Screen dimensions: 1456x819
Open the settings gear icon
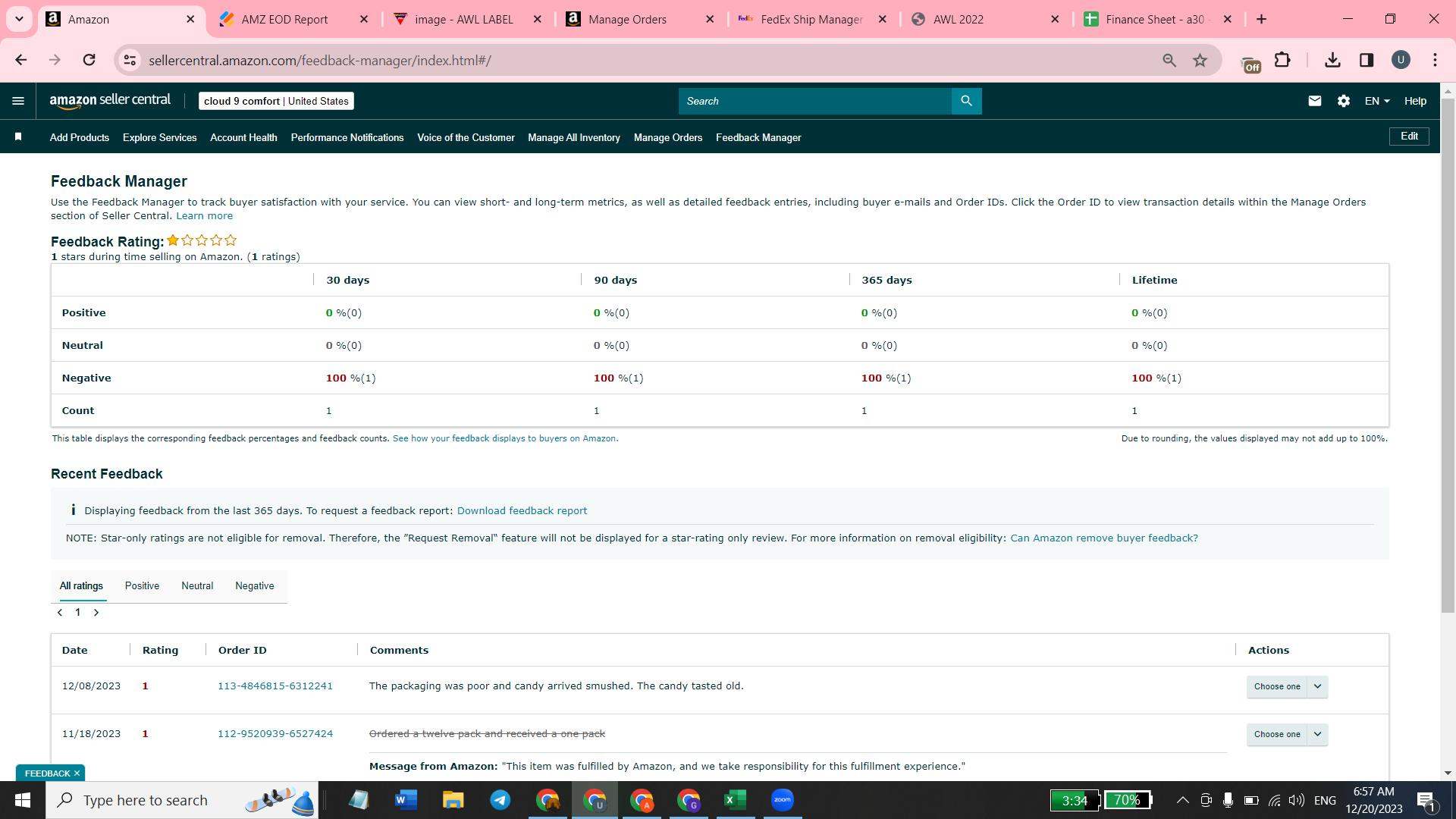(x=1344, y=101)
